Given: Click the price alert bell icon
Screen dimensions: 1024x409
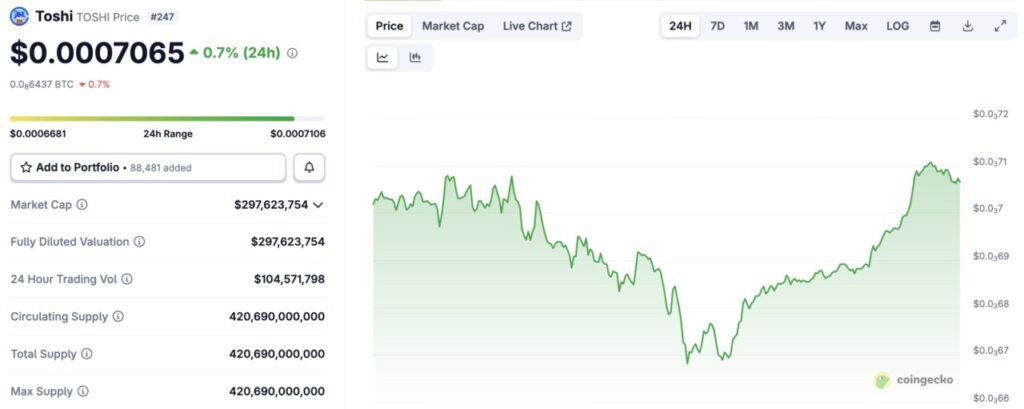Looking at the screenshot, I should [309, 168].
